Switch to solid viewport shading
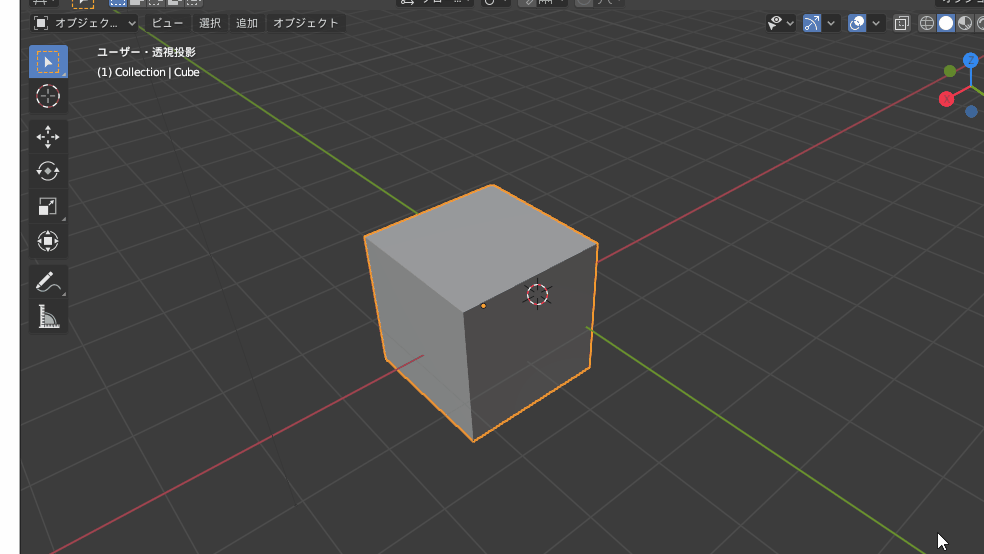The image size is (984, 554). tap(946, 23)
